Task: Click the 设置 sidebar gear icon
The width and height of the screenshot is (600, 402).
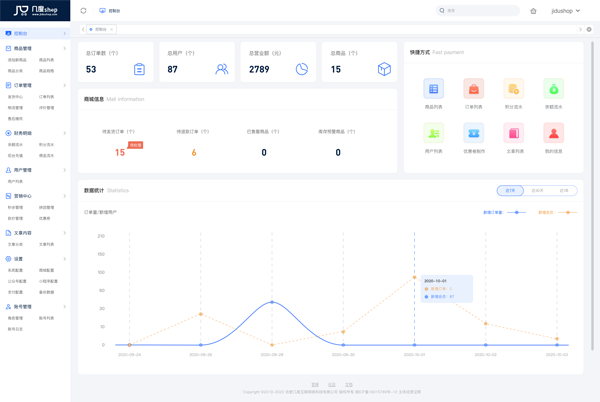Action: coord(8,259)
